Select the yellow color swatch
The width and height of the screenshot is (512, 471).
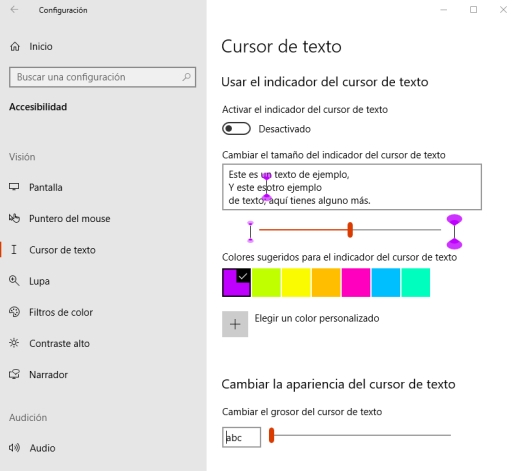coord(296,282)
